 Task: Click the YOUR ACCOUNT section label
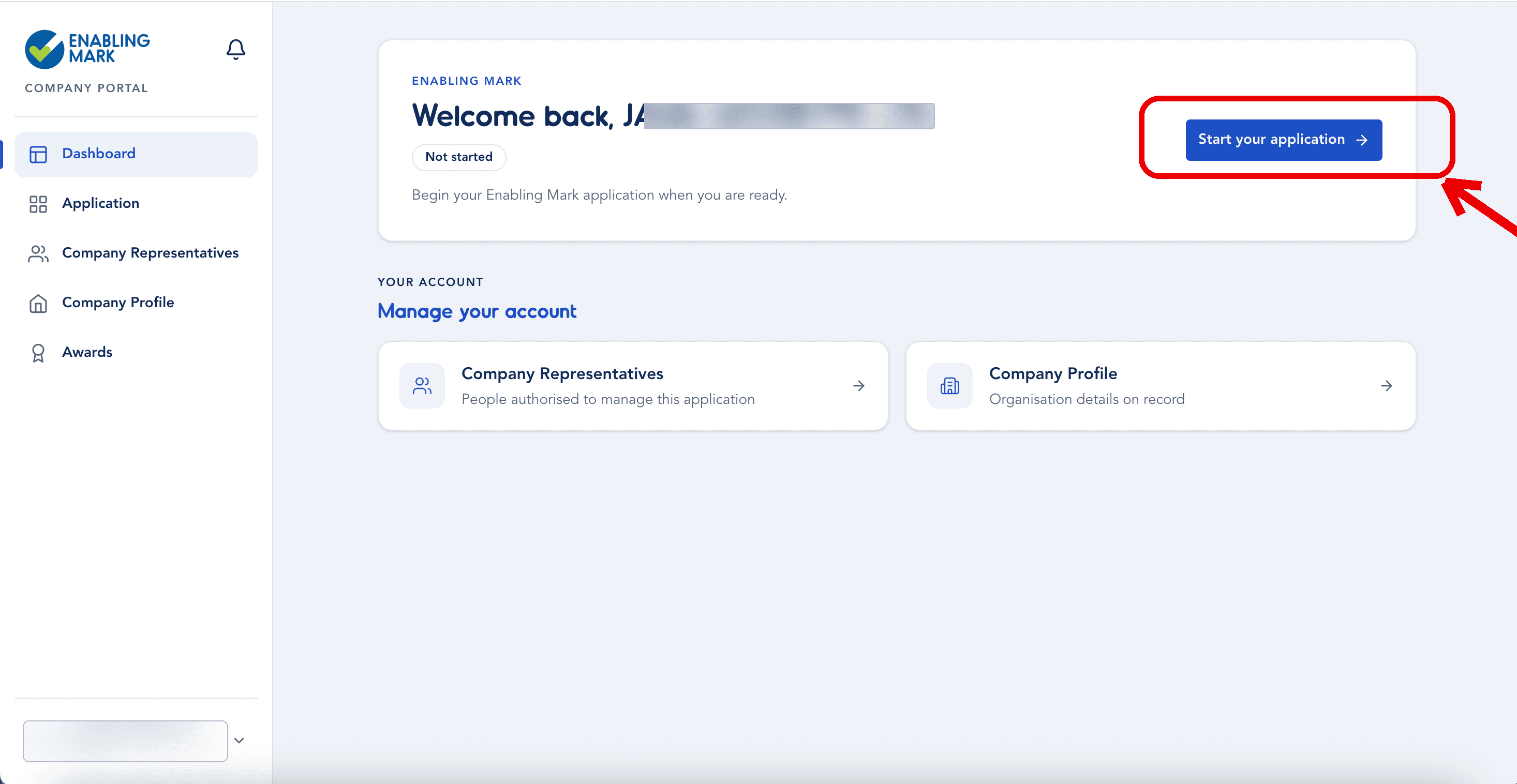pyautogui.click(x=430, y=282)
